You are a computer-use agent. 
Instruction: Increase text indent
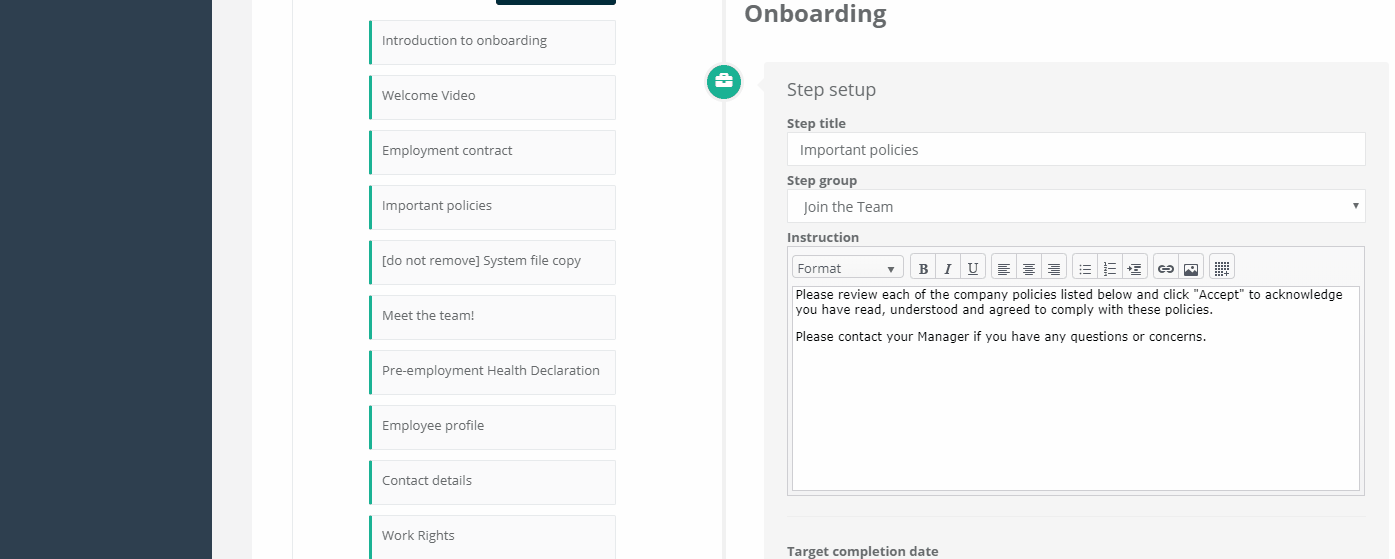(1135, 268)
